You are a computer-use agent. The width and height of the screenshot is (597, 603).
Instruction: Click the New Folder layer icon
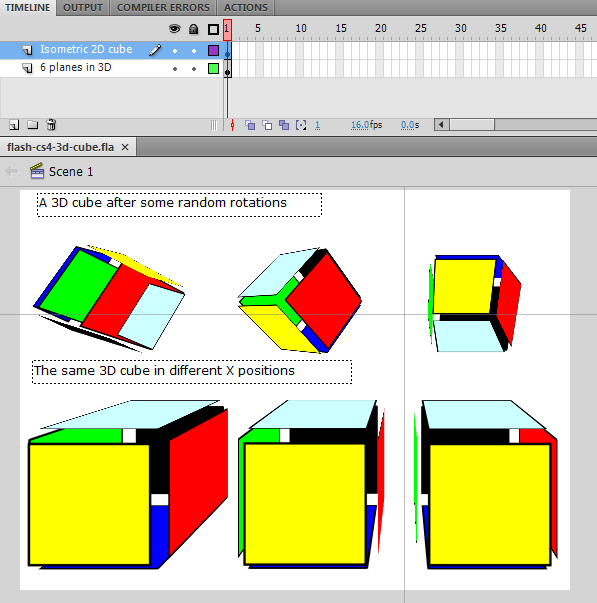coord(33,125)
